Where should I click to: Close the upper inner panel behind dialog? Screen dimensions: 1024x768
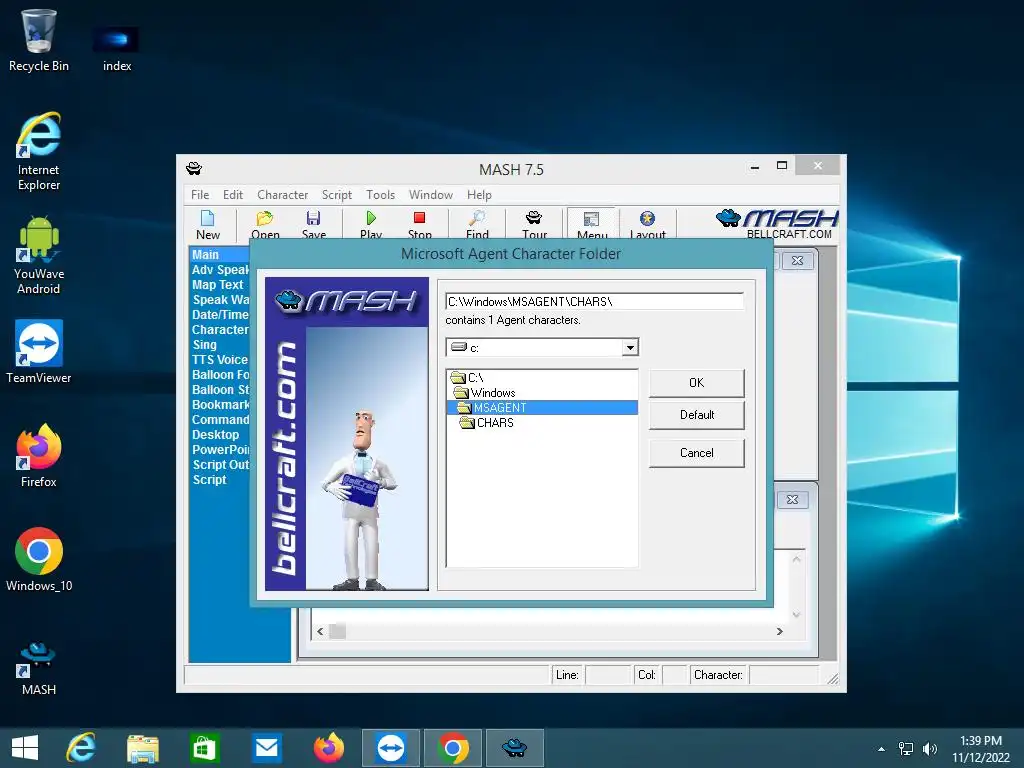pyautogui.click(x=797, y=261)
